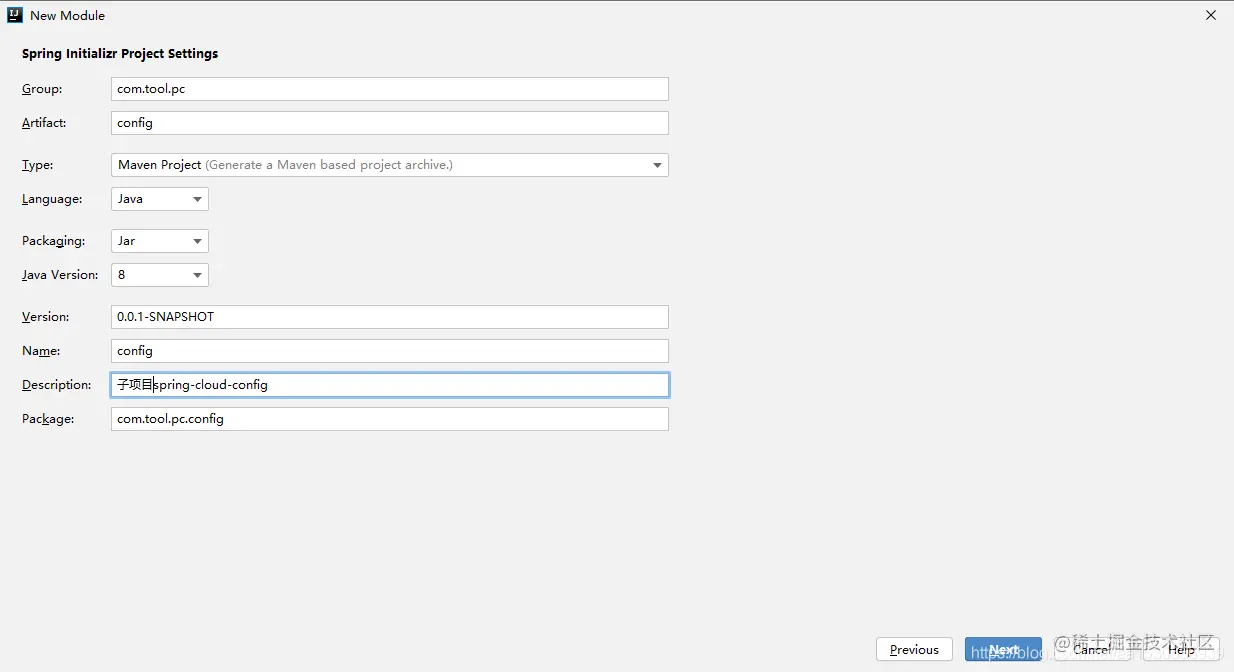The width and height of the screenshot is (1234, 672).
Task: Close the New Module dialog
Action: click(1211, 16)
